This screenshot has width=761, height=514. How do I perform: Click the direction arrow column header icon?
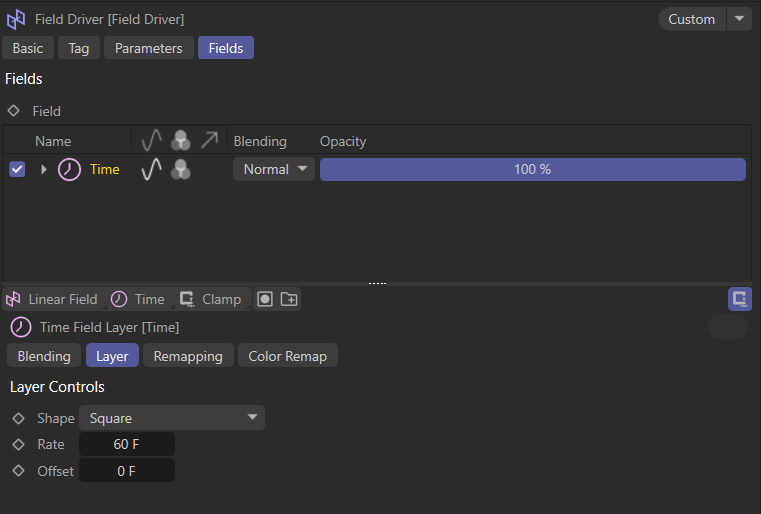[209, 141]
